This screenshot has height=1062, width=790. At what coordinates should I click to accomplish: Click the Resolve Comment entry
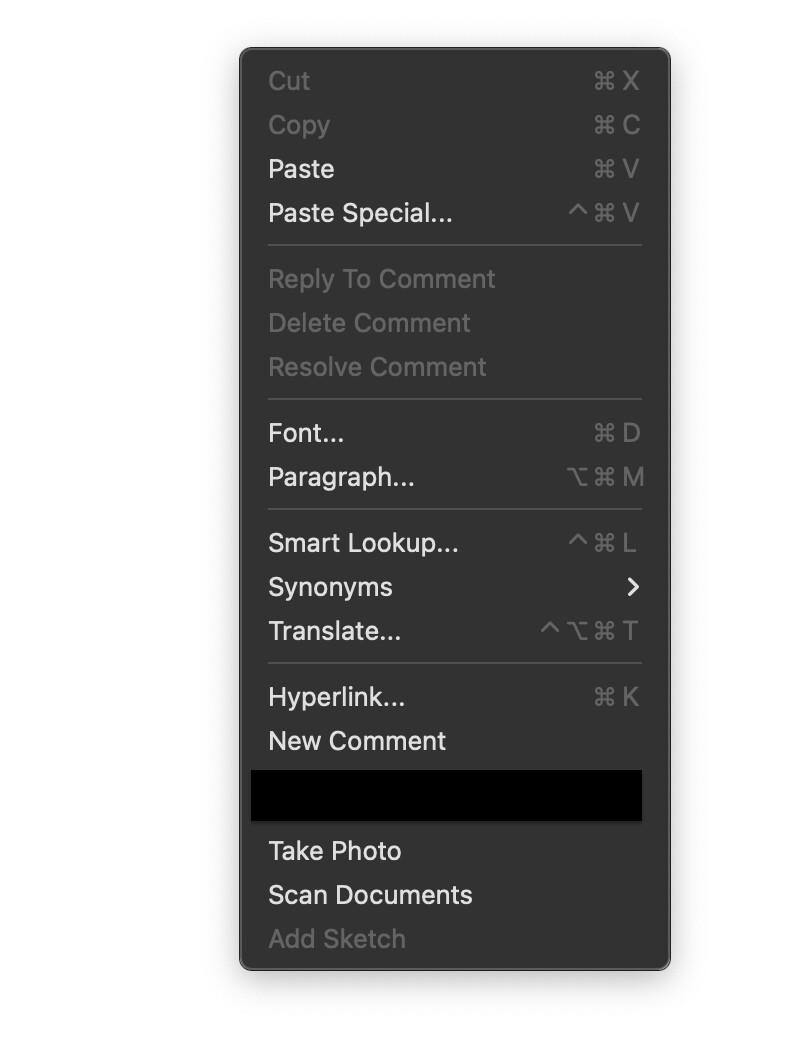[455, 366]
